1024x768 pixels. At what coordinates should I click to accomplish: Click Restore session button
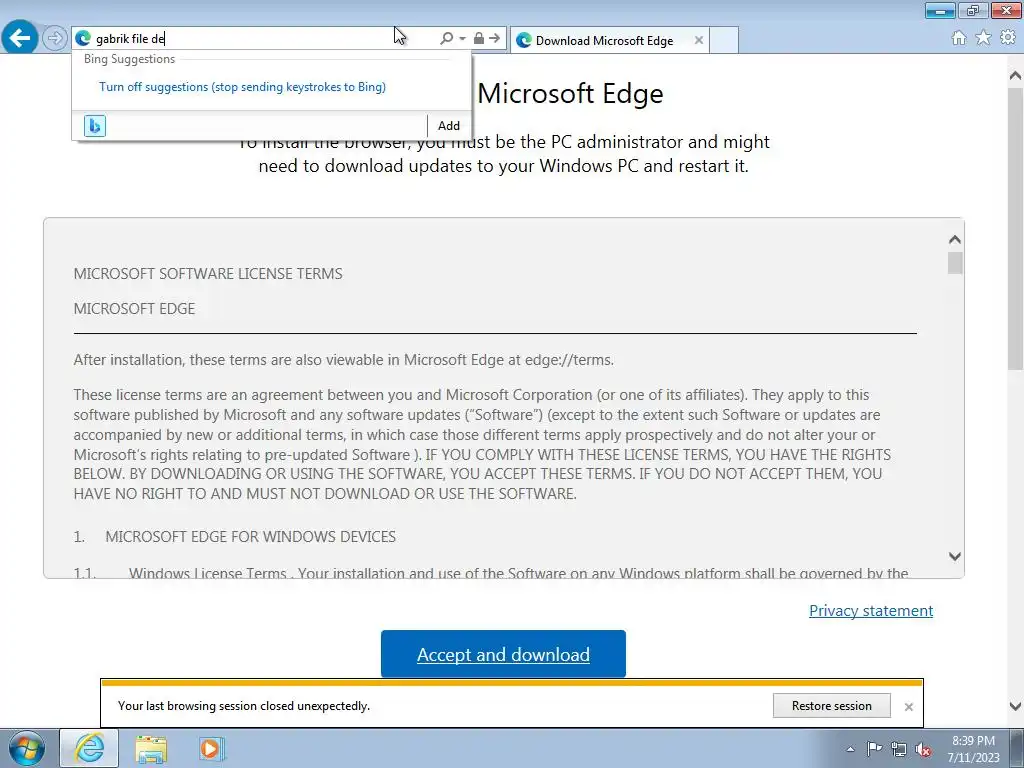click(x=831, y=706)
